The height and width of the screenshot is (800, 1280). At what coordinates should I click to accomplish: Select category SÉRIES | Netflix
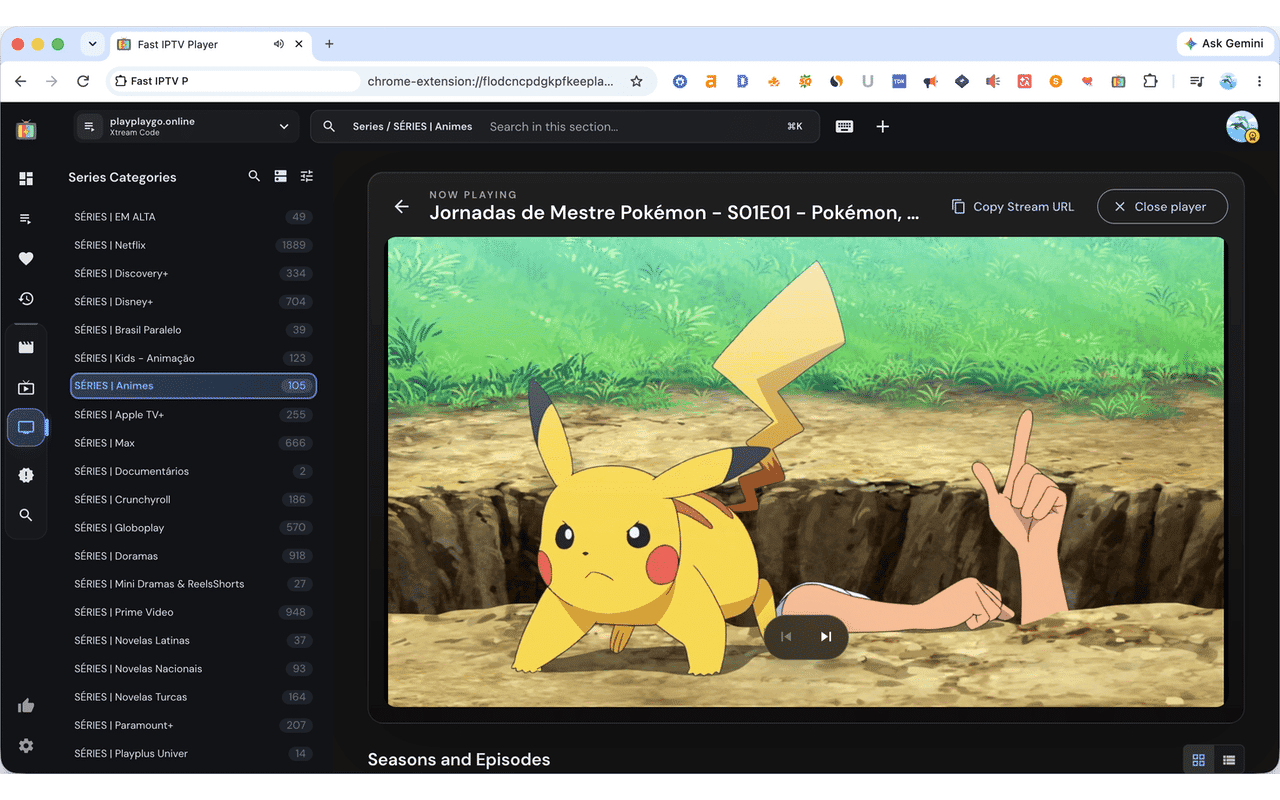point(193,245)
